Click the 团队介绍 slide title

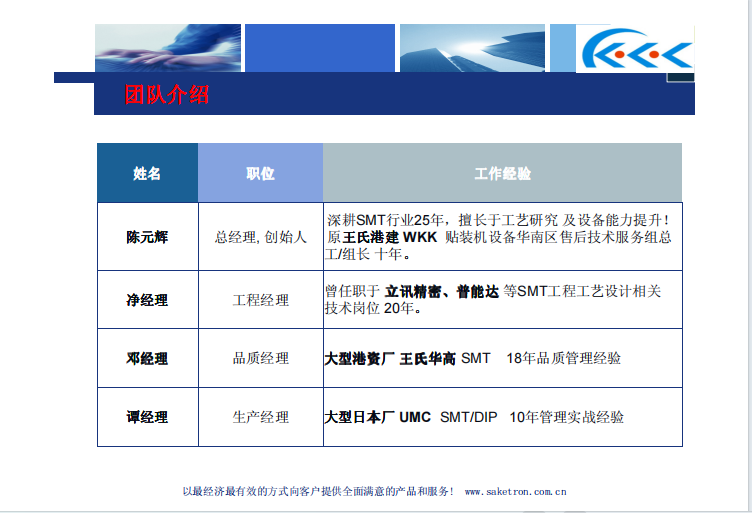tap(166, 96)
